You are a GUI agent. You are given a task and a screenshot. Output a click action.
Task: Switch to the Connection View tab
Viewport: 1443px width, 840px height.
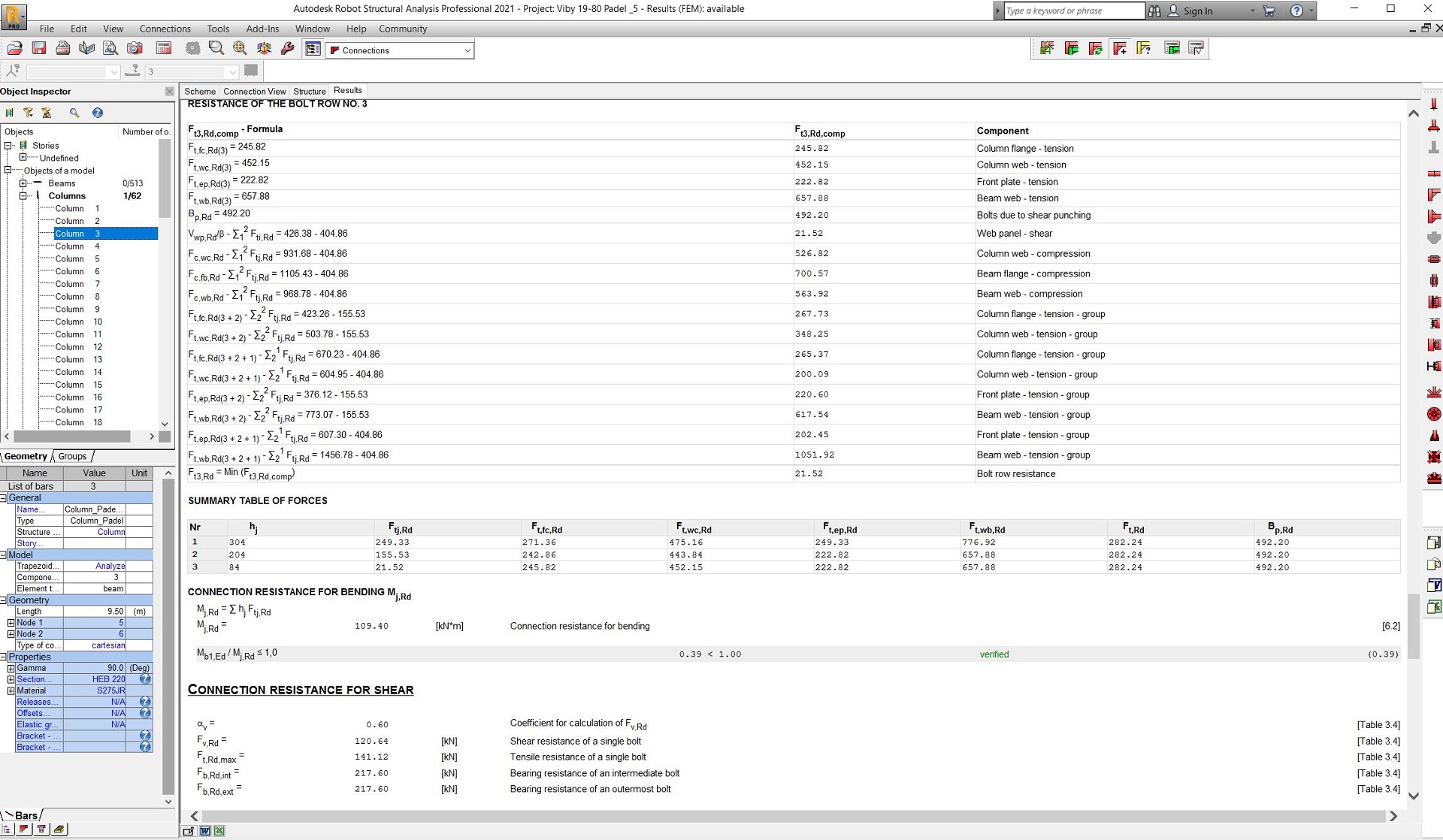click(254, 91)
